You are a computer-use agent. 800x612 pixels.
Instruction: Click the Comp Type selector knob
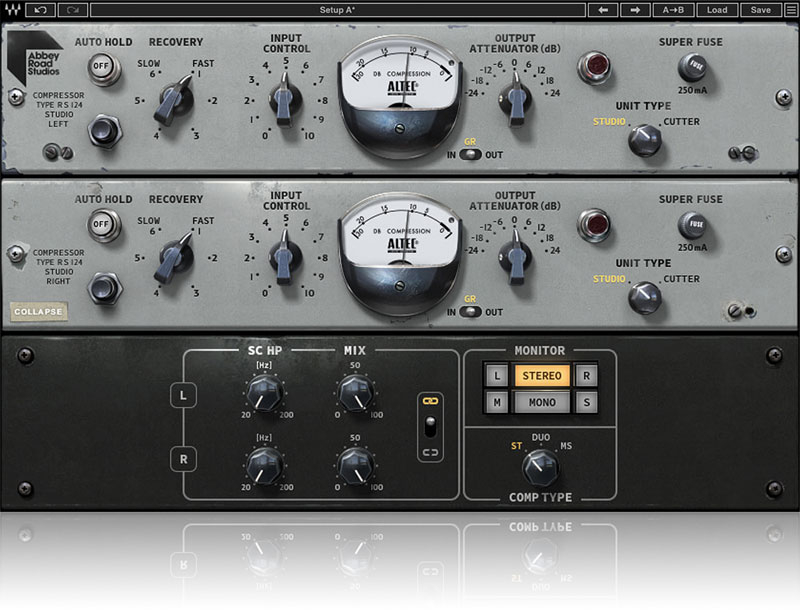540,463
